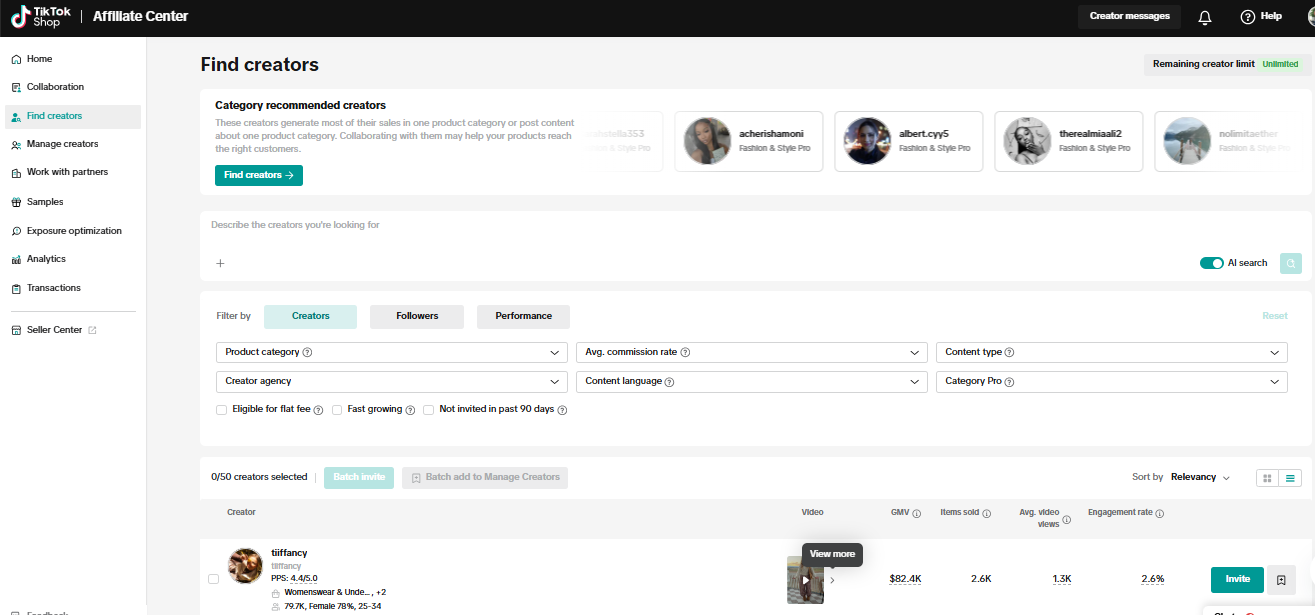Open Creator messages
Screen dimensions: 1315x615
[1129, 17]
